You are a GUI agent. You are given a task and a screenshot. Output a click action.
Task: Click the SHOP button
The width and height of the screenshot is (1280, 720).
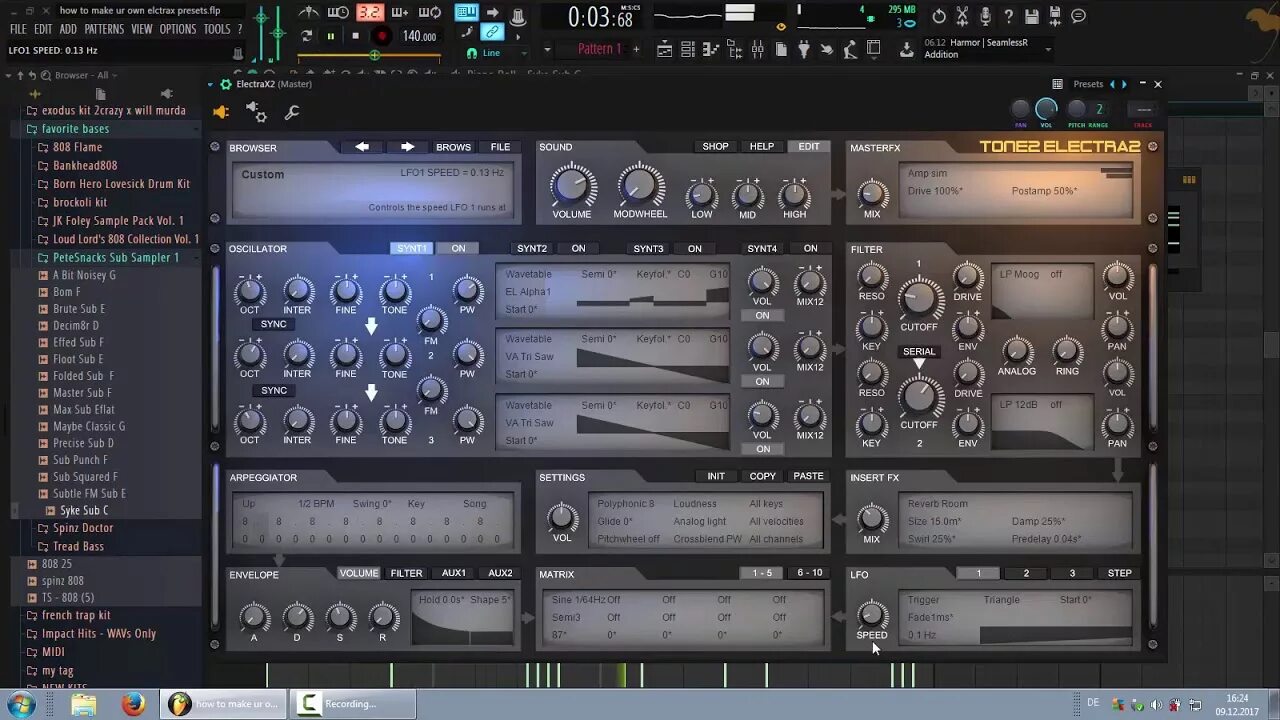[x=715, y=146]
